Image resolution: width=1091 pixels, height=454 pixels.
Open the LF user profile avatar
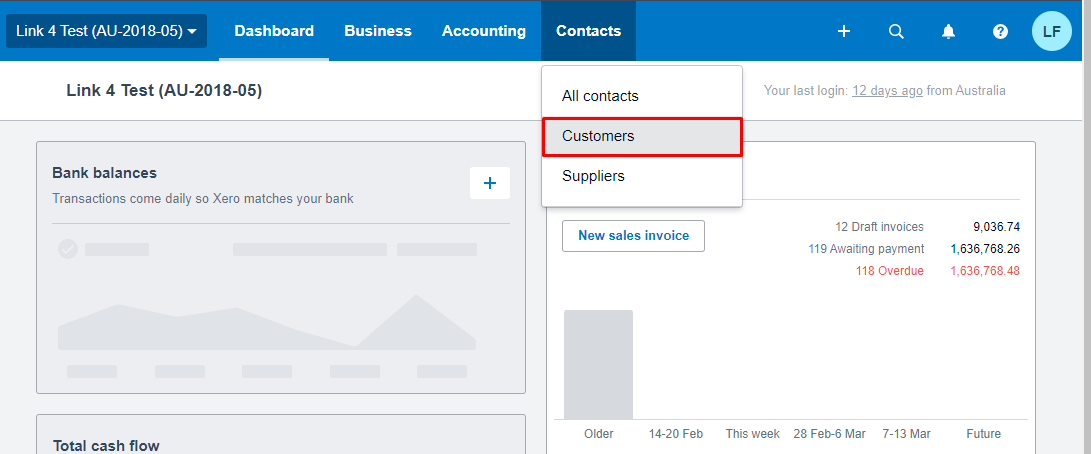click(x=1052, y=31)
